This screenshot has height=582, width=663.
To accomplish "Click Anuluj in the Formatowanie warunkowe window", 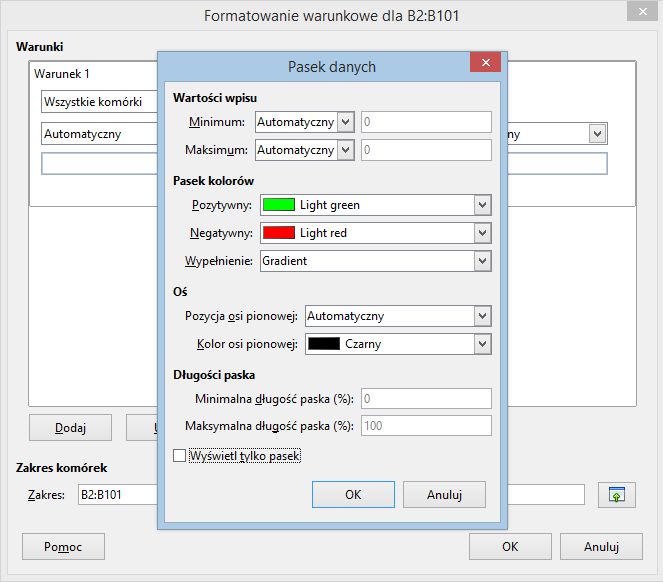I will point(601,547).
